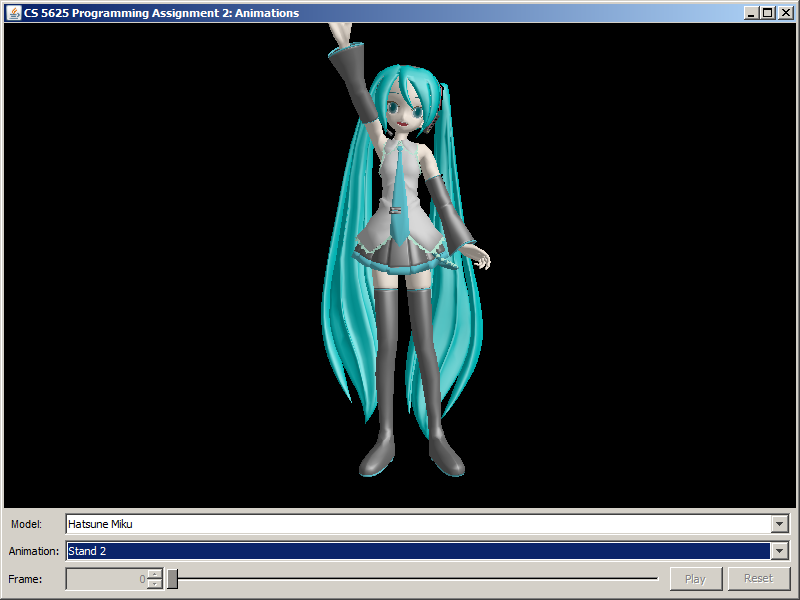Click the Java icon in the title bar
800x600 pixels.
[14, 13]
